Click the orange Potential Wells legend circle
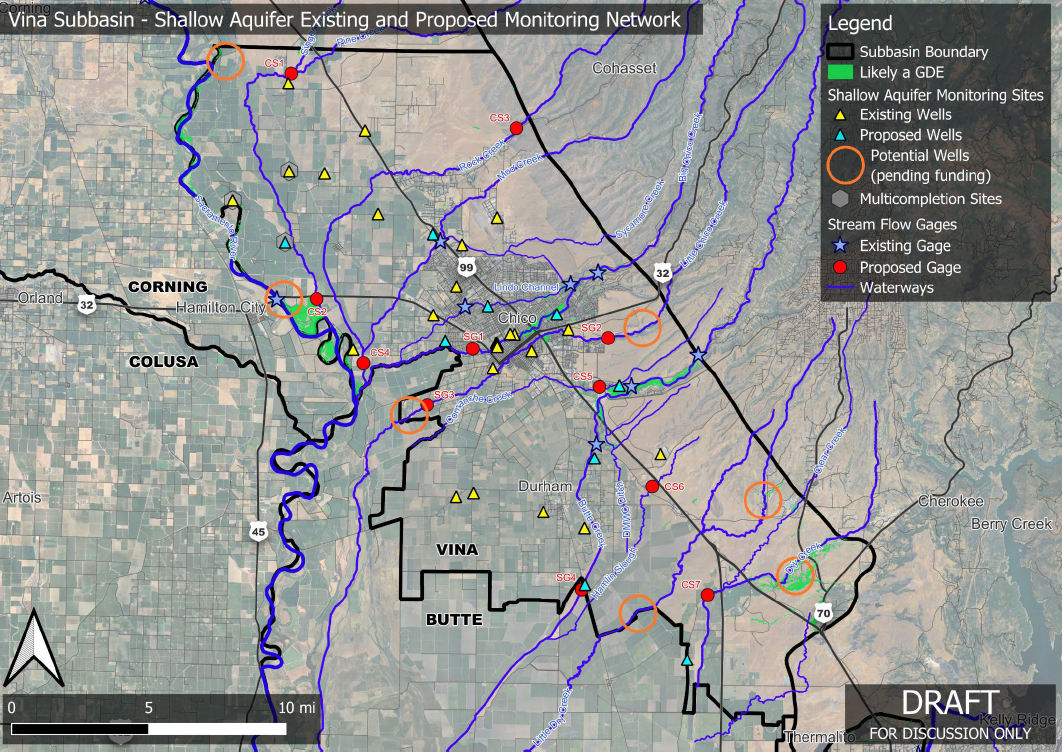Viewport: 1062px width, 752px height. coord(844,165)
